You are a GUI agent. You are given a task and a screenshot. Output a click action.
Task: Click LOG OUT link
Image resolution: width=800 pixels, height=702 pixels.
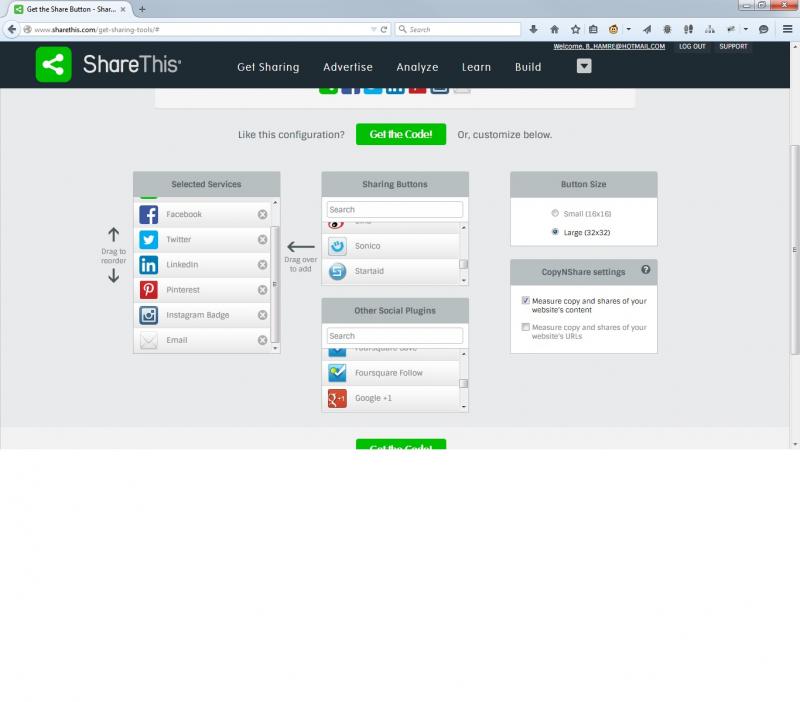[692, 46]
